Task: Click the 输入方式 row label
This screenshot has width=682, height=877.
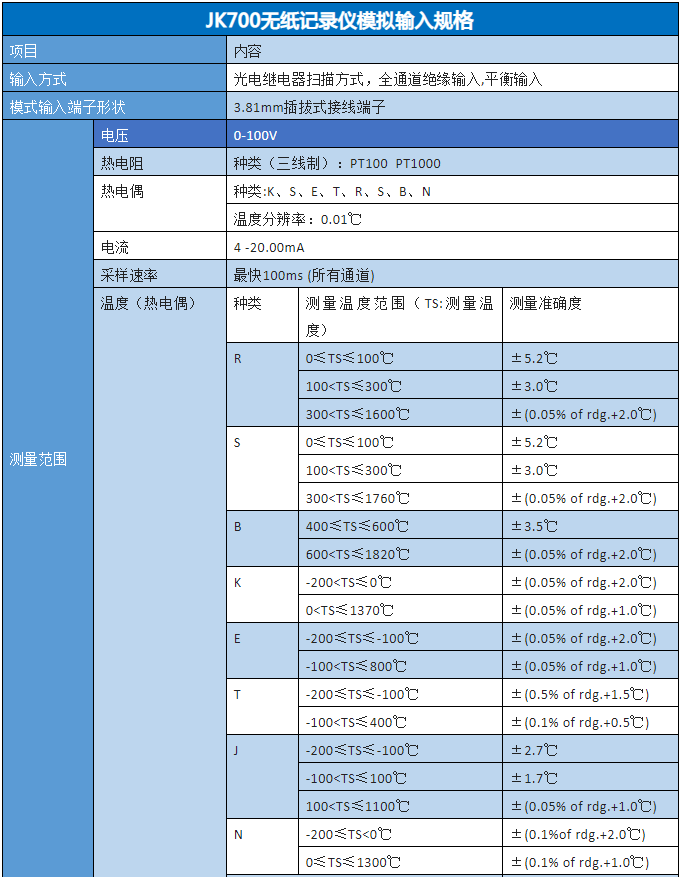Action: tap(114, 79)
